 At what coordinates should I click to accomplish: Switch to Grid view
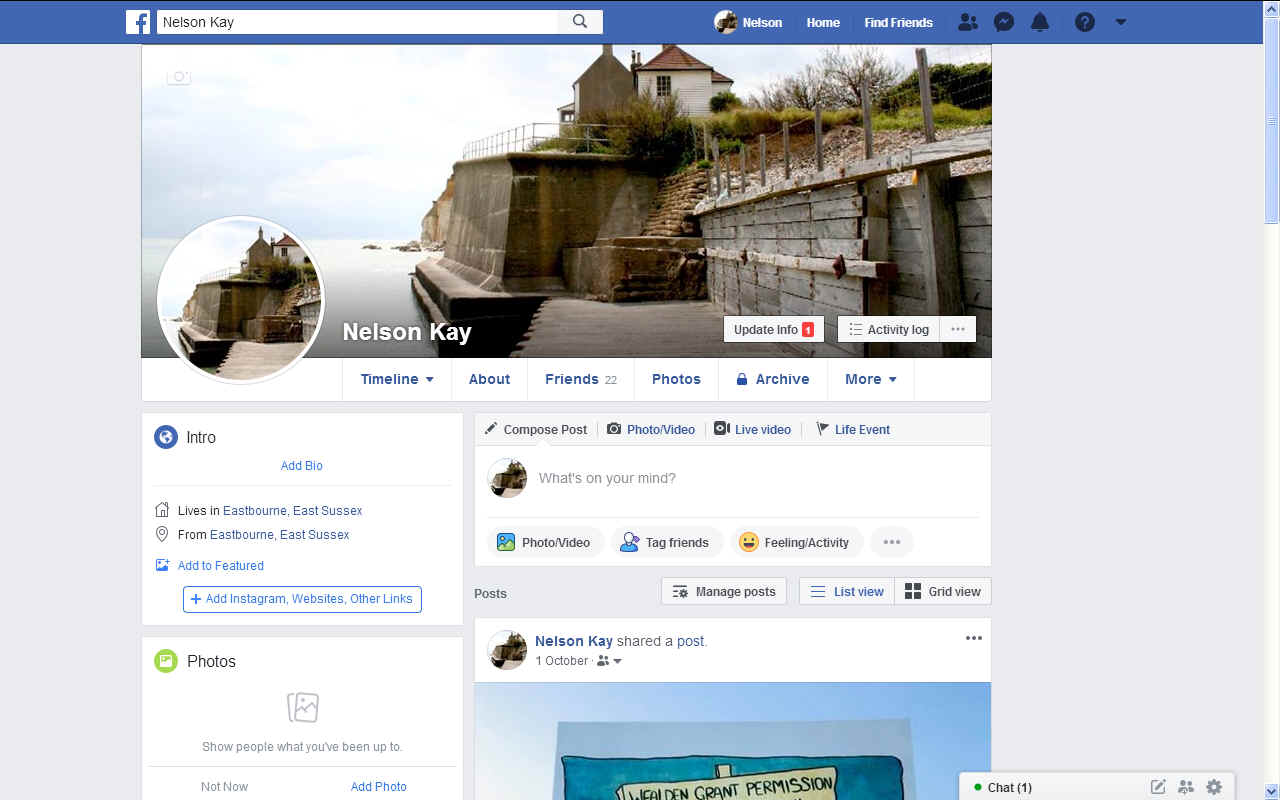click(x=943, y=591)
